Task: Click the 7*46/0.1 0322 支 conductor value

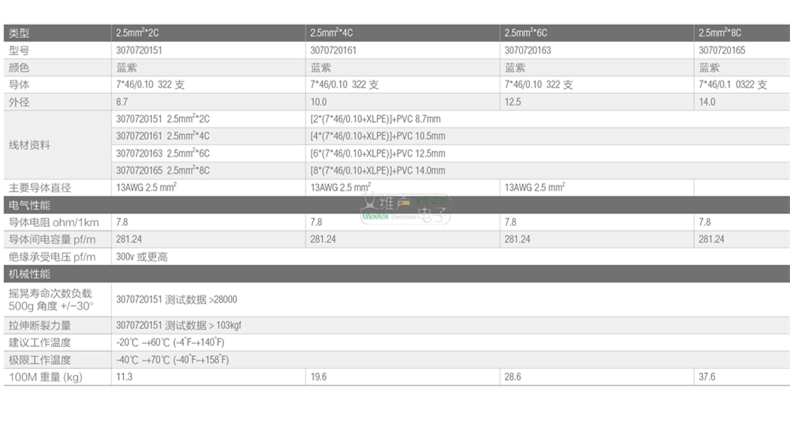Action: pyautogui.click(x=733, y=85)
